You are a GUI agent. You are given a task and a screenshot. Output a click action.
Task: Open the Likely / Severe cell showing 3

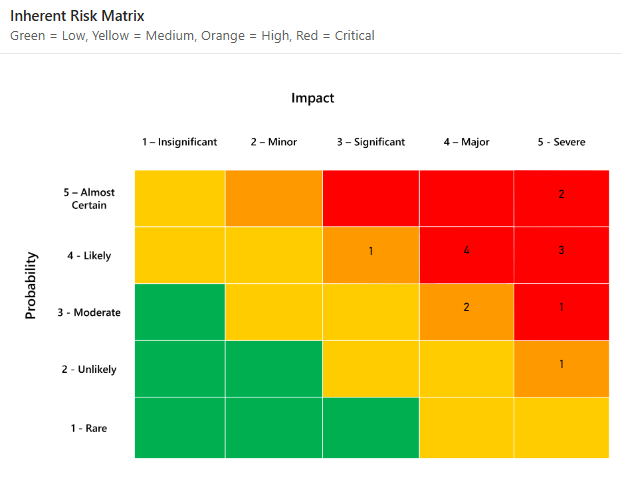pyautogui.click(x=561, y=255)
